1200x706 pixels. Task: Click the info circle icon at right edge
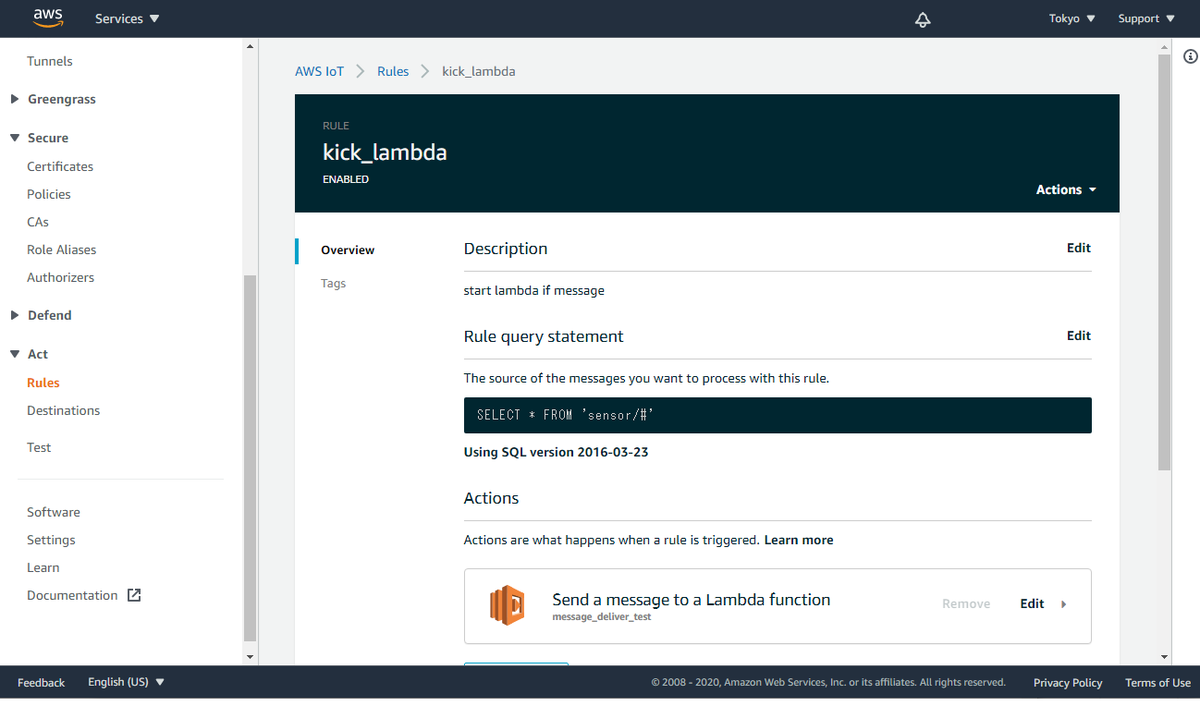pos(1190,57)
